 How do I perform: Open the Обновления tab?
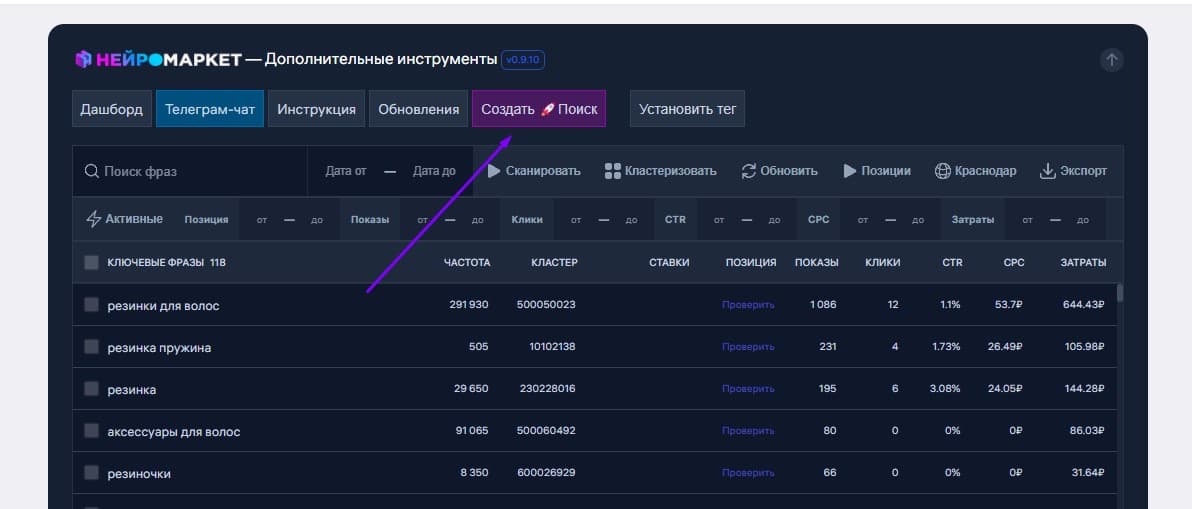tap(418, 109)
